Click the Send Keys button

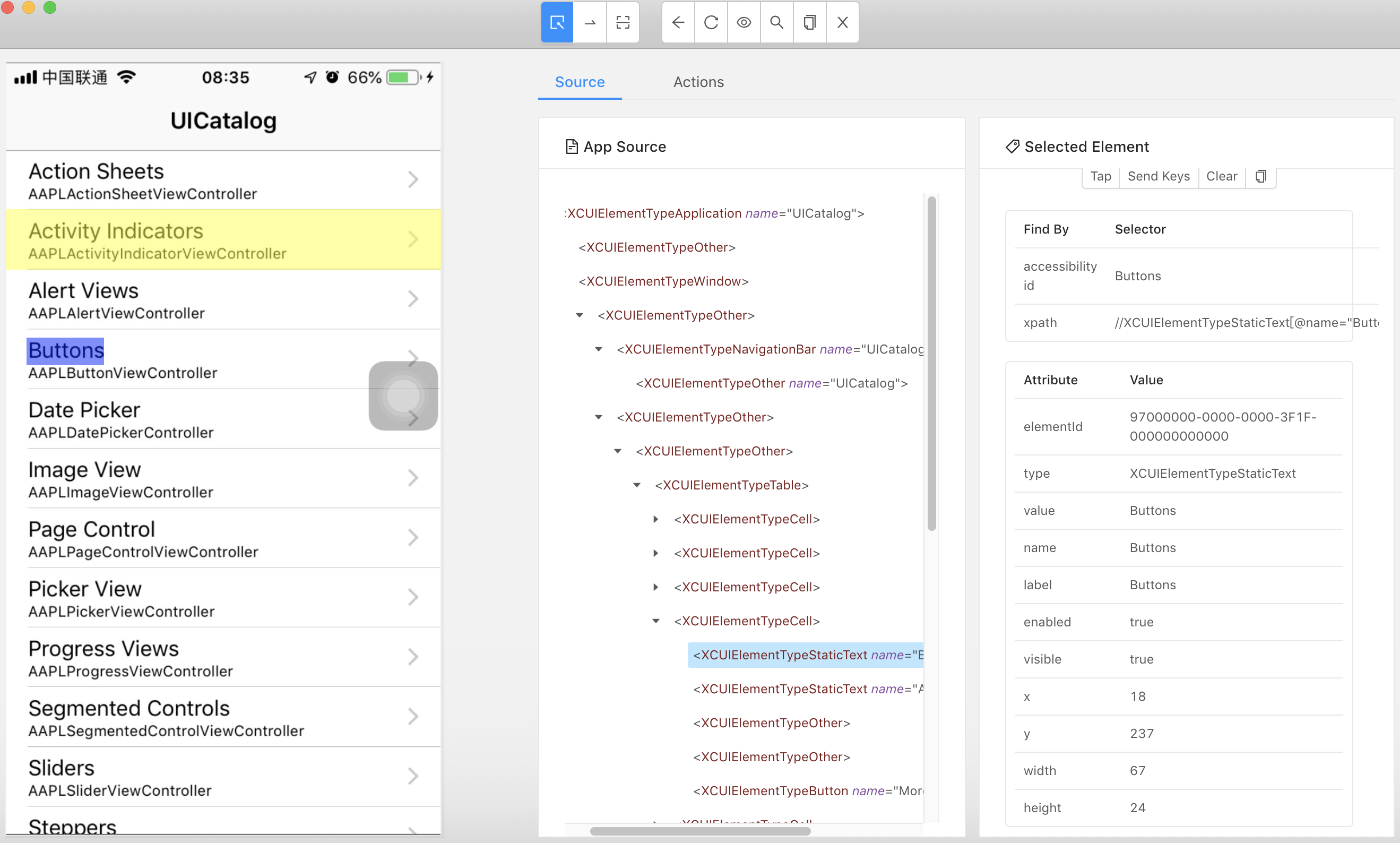click(1158, 176)
